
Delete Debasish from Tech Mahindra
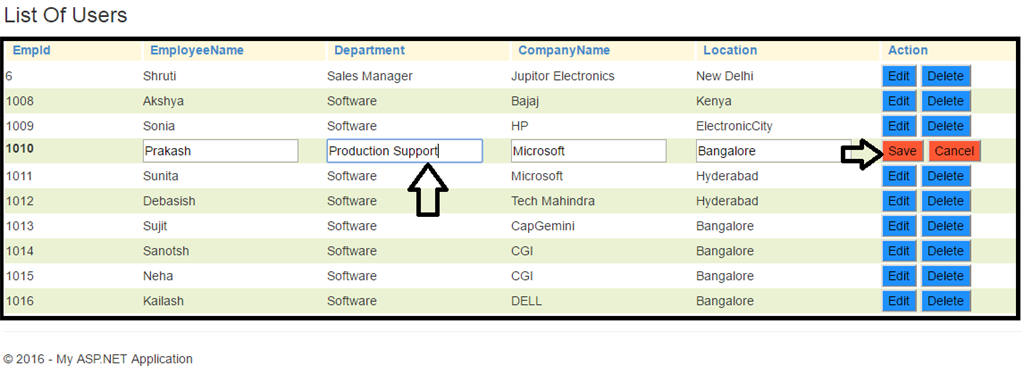[x=946, y=201]
